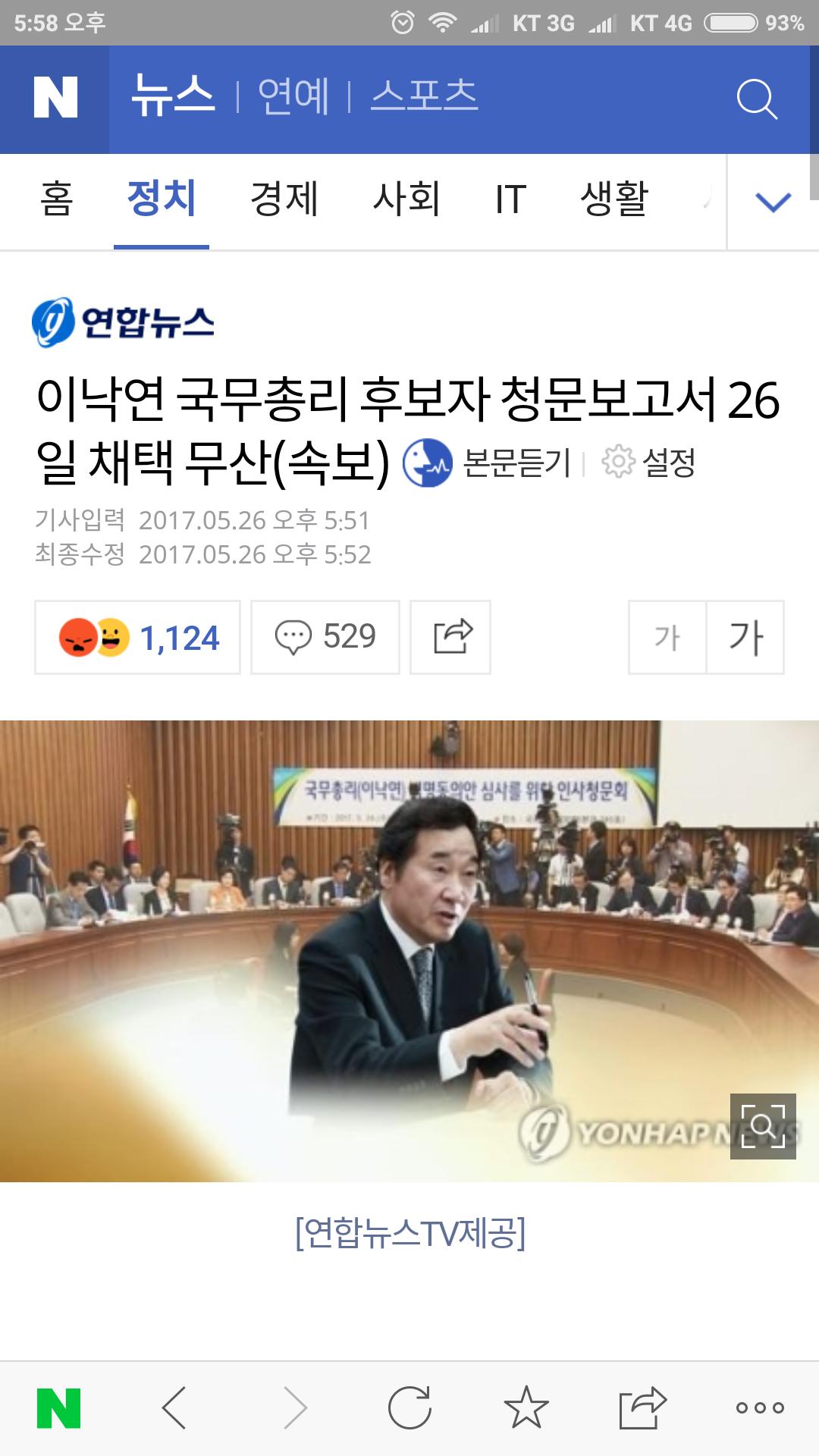819x1456 pixels.
Task: Tap the green Naver home icon in bottom bar
Action: [59, 1408]
